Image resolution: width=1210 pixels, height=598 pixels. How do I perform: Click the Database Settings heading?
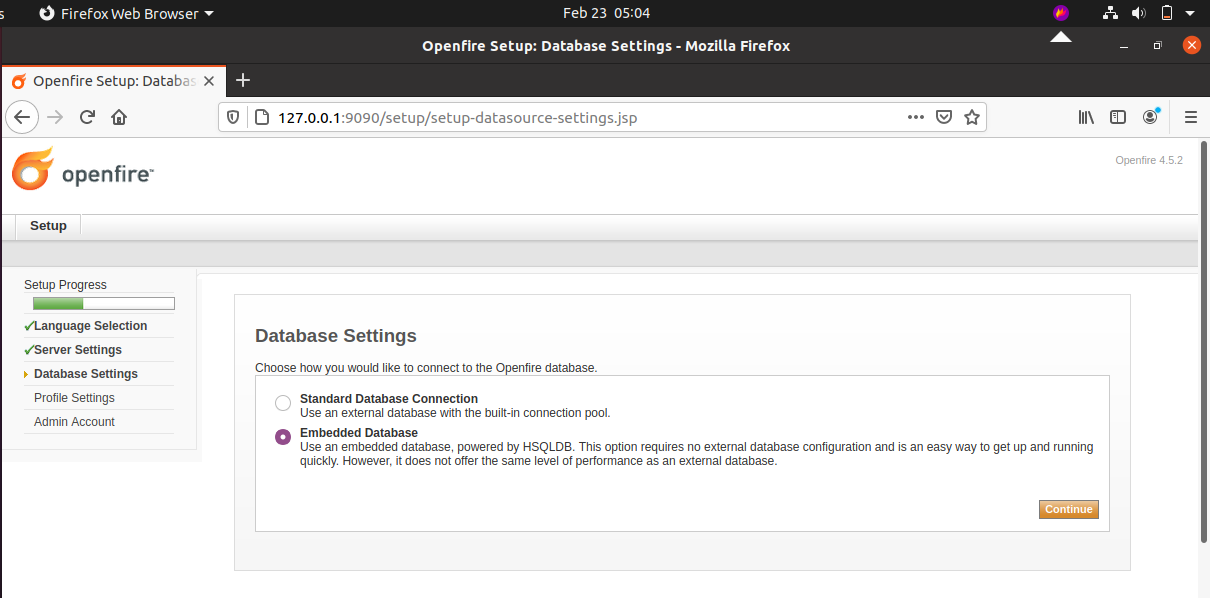pyautogui.click(x=336, y=336)
